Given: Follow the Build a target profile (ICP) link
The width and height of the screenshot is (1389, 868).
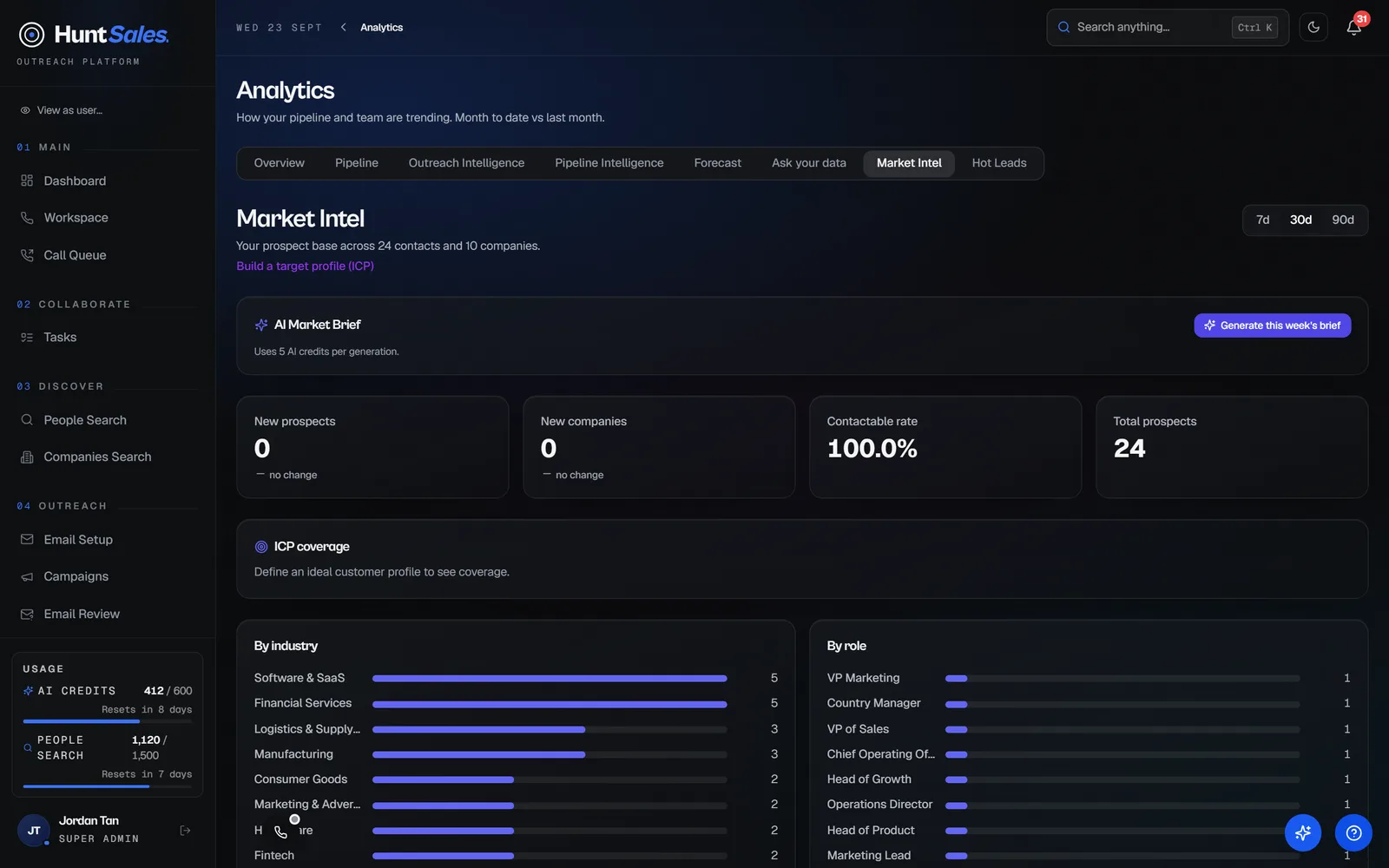Looking at the screenshot, I should click(305, 266).
